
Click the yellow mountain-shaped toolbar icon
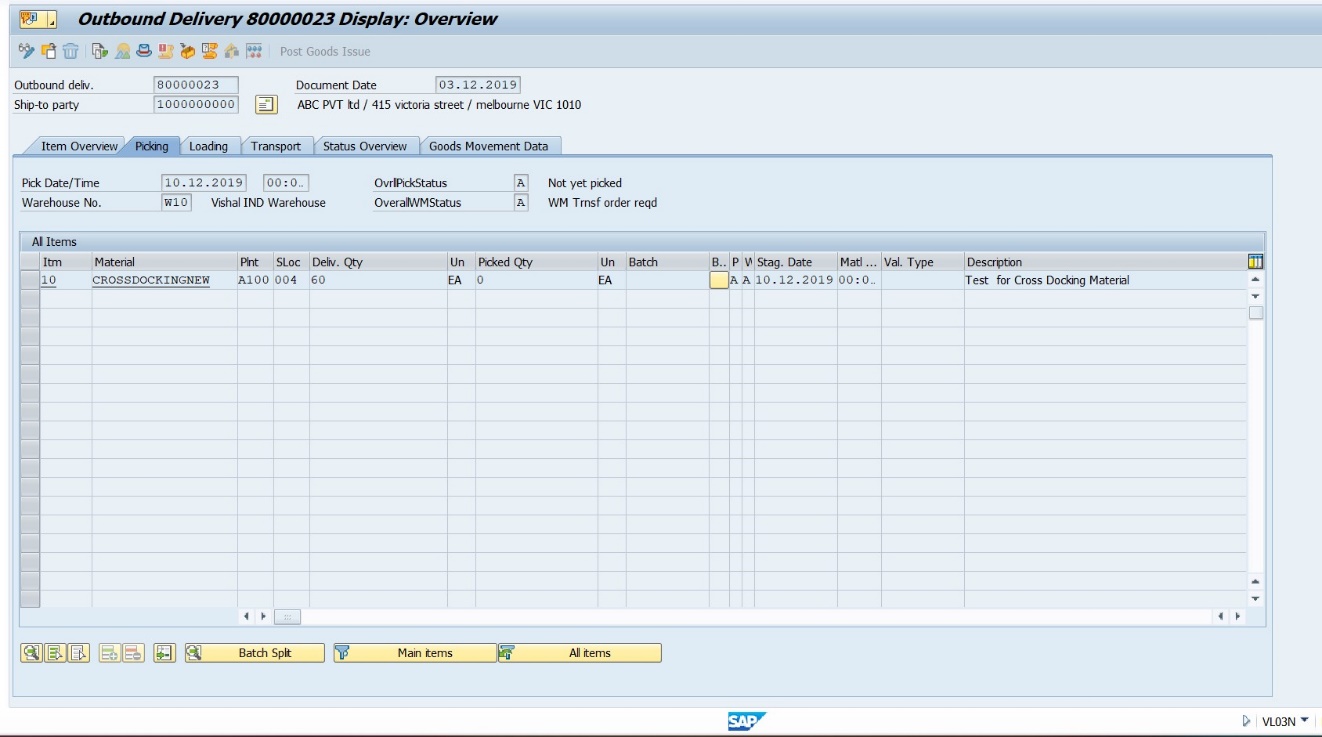(x=122, y=51)
